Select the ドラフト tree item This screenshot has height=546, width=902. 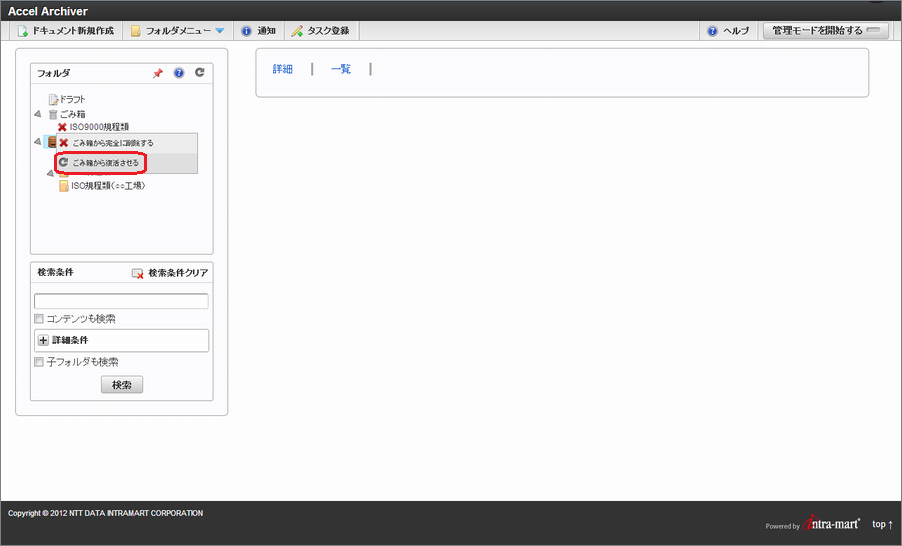pyautogui.click(x=73, y=100)
